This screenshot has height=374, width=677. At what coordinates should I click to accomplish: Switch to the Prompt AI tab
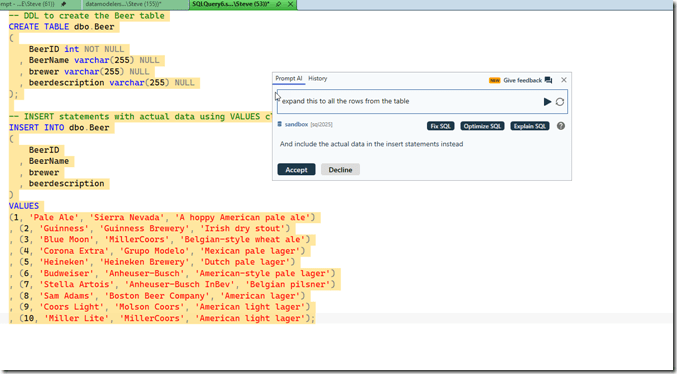(288, 79)
